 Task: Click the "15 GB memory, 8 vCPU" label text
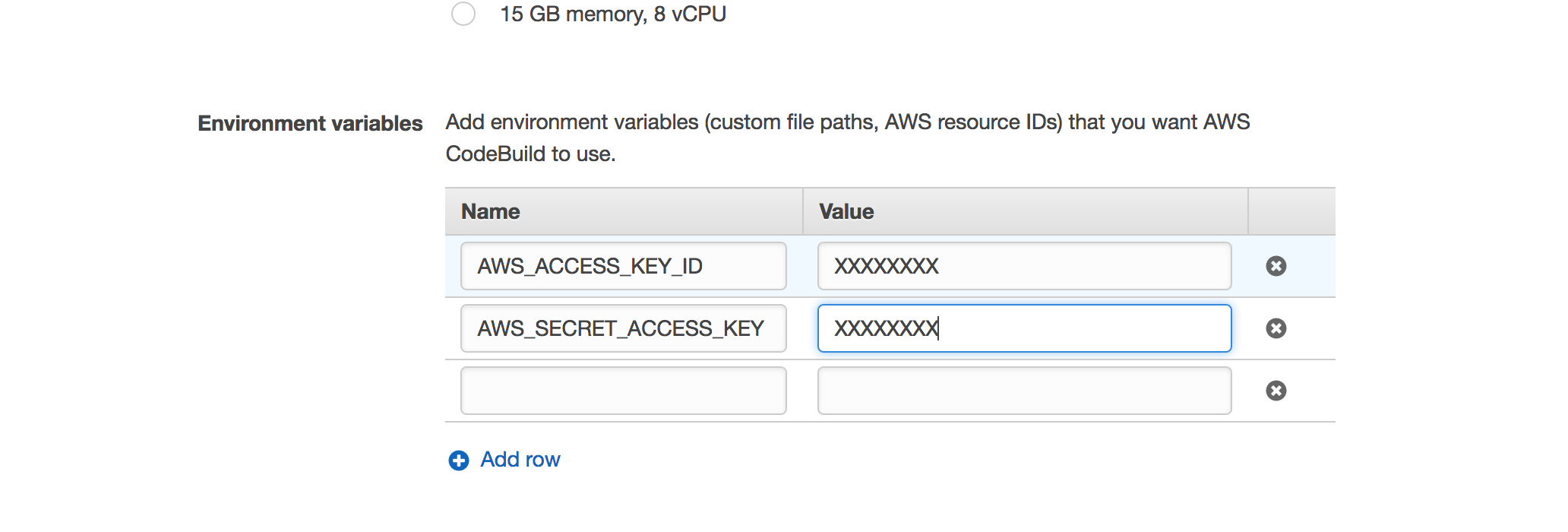coord(613,14)
